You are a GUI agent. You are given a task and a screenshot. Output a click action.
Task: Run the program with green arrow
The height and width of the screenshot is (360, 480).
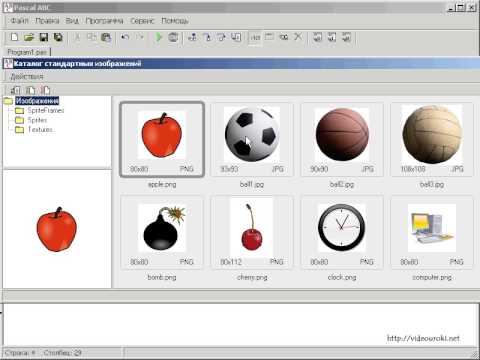click(x=159, y=37)
